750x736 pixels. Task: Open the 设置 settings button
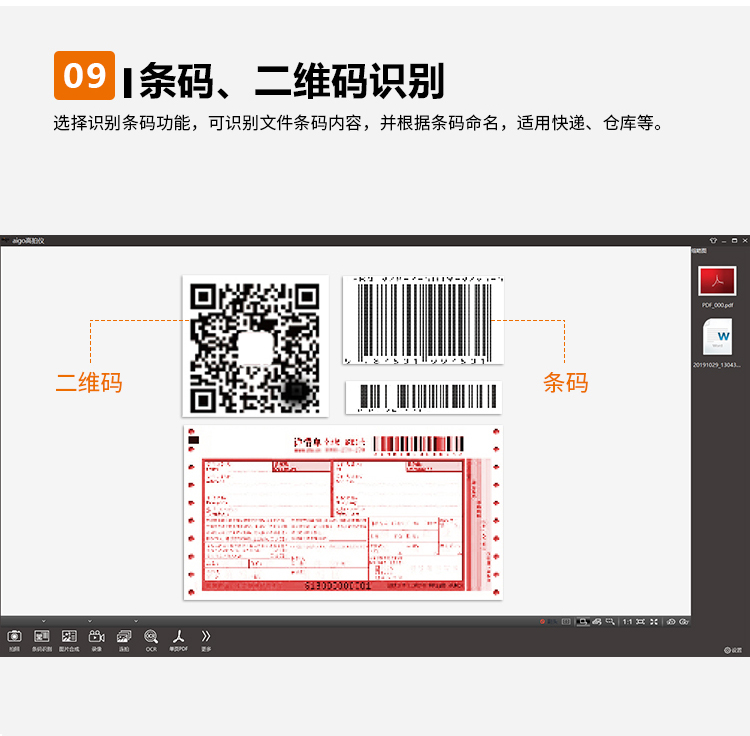coord(733,650)
